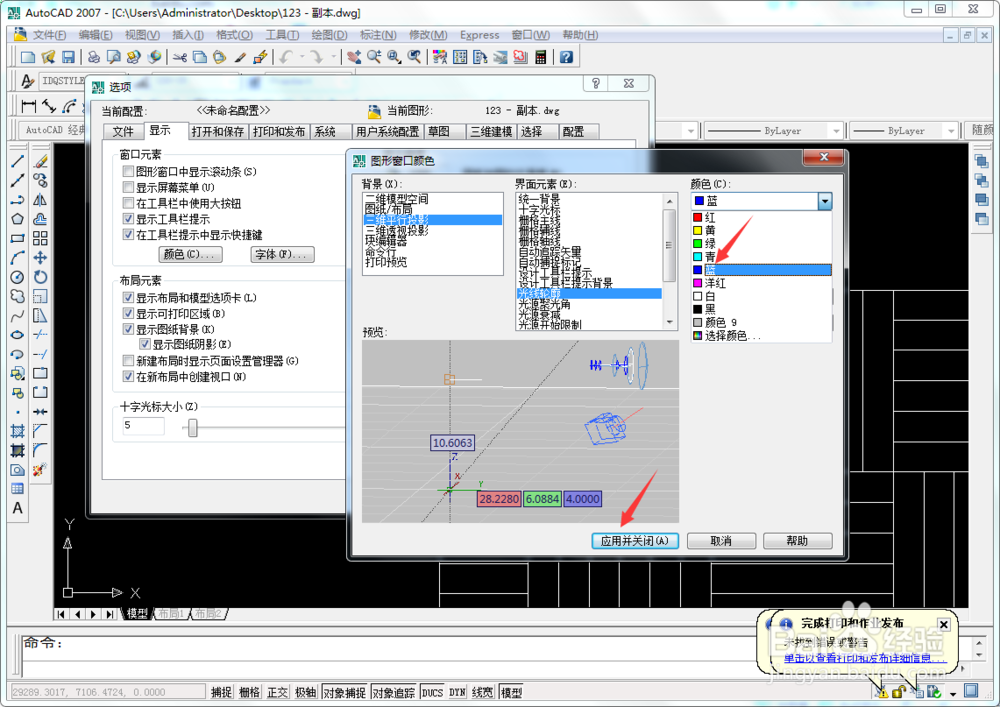Uncheck 显示图纸背景 checkbox
Viewport: 1000px width, 707px height.
pos(128,330)
